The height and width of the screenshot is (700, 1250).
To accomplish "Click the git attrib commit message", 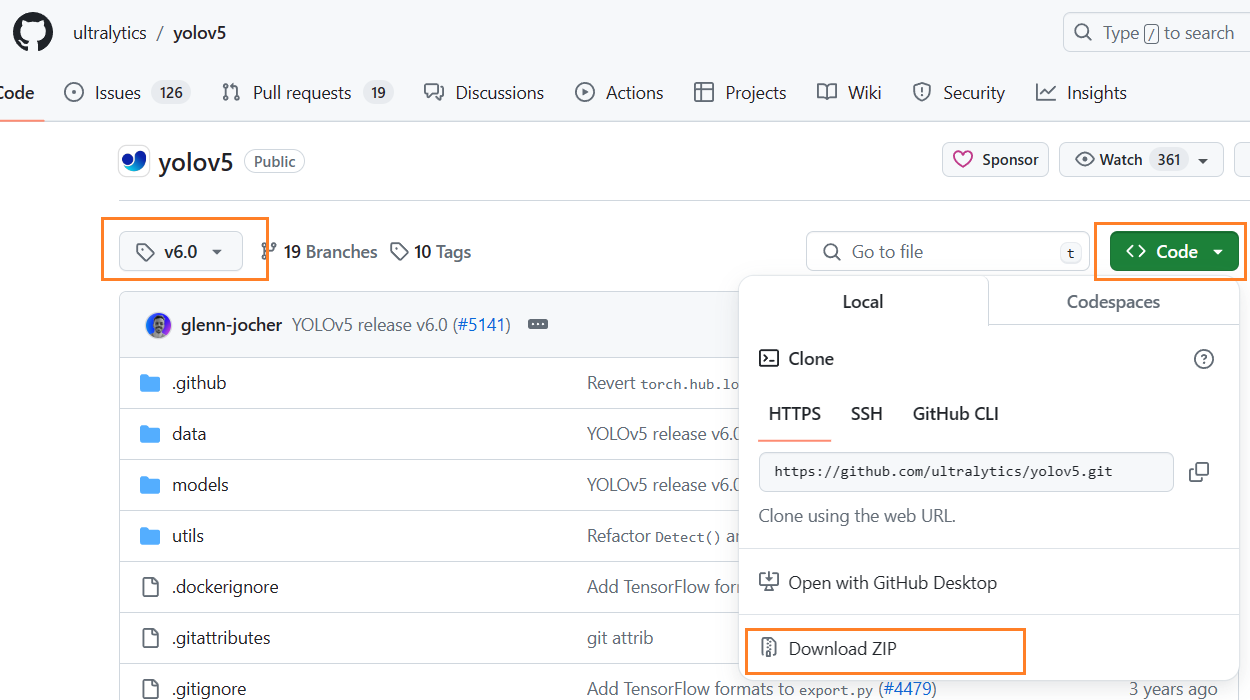I will (x=620, y=638).
